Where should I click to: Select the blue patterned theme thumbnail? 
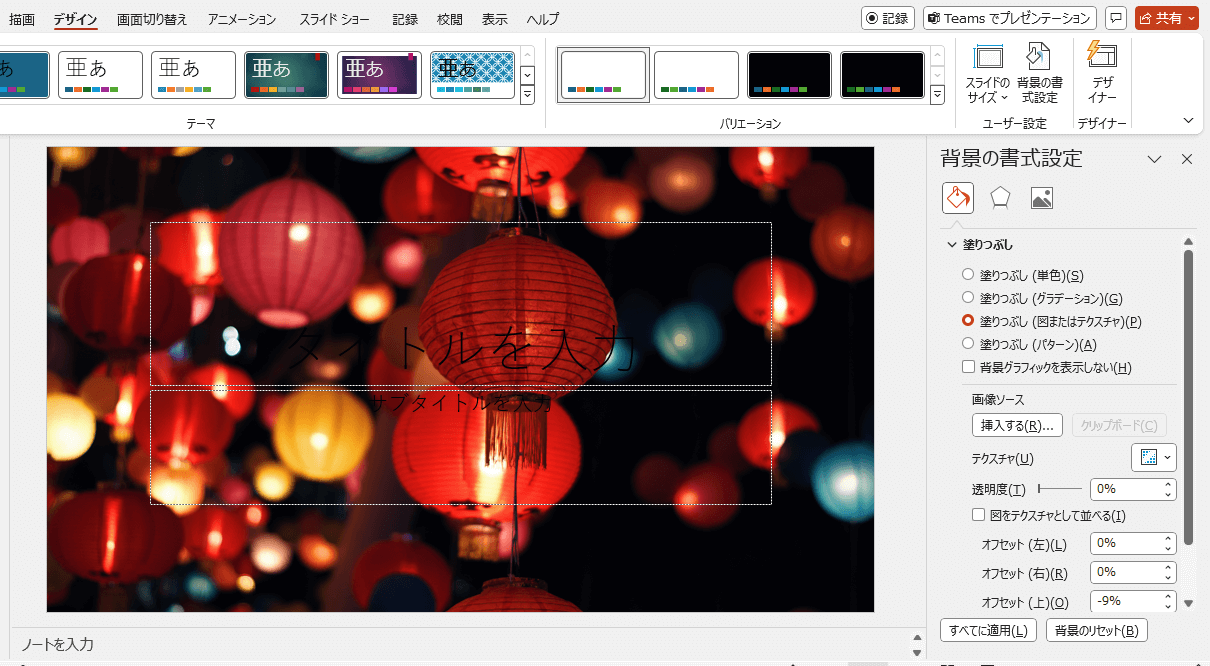473,75
